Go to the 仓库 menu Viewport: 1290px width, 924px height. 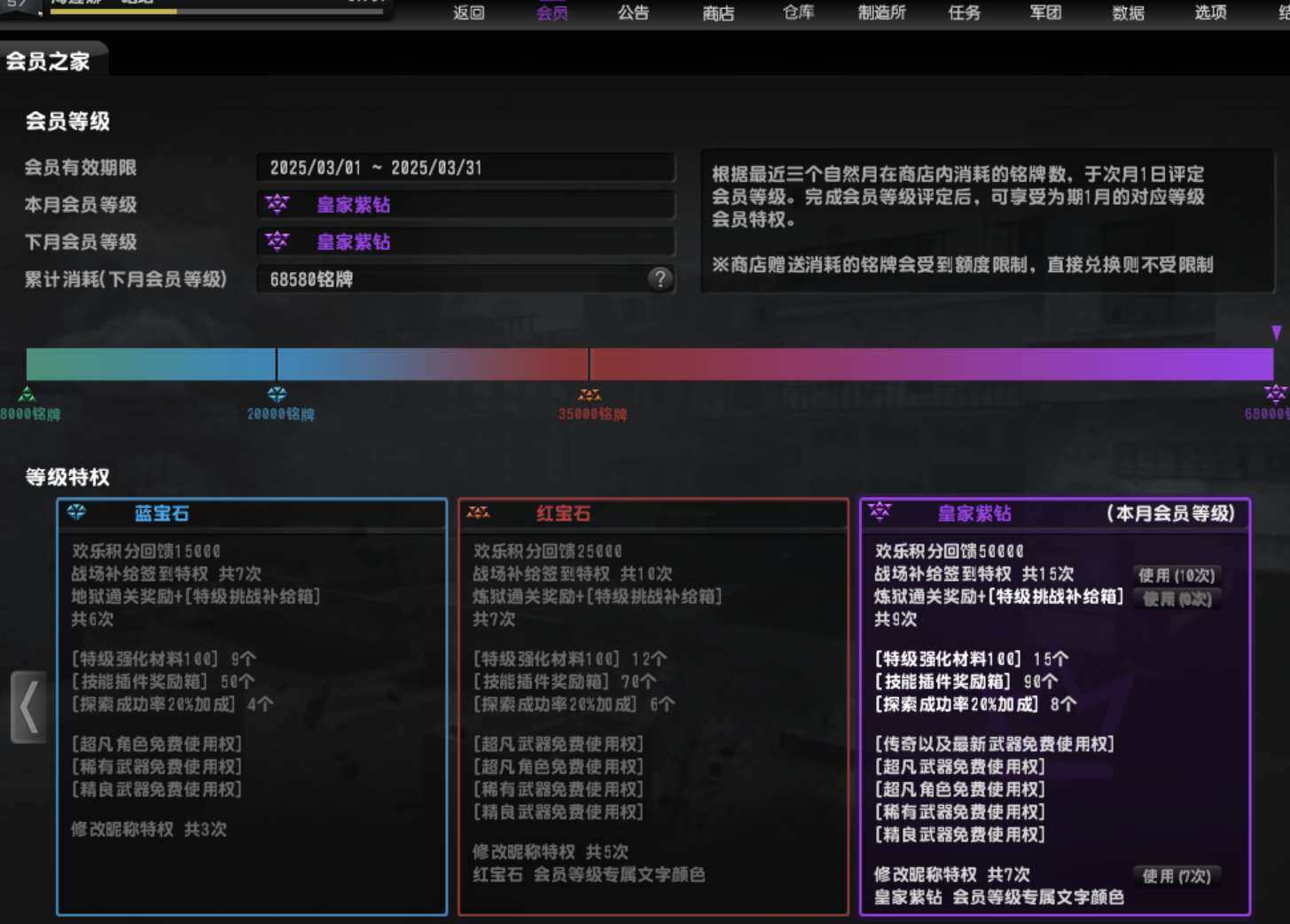pos(798,12)
